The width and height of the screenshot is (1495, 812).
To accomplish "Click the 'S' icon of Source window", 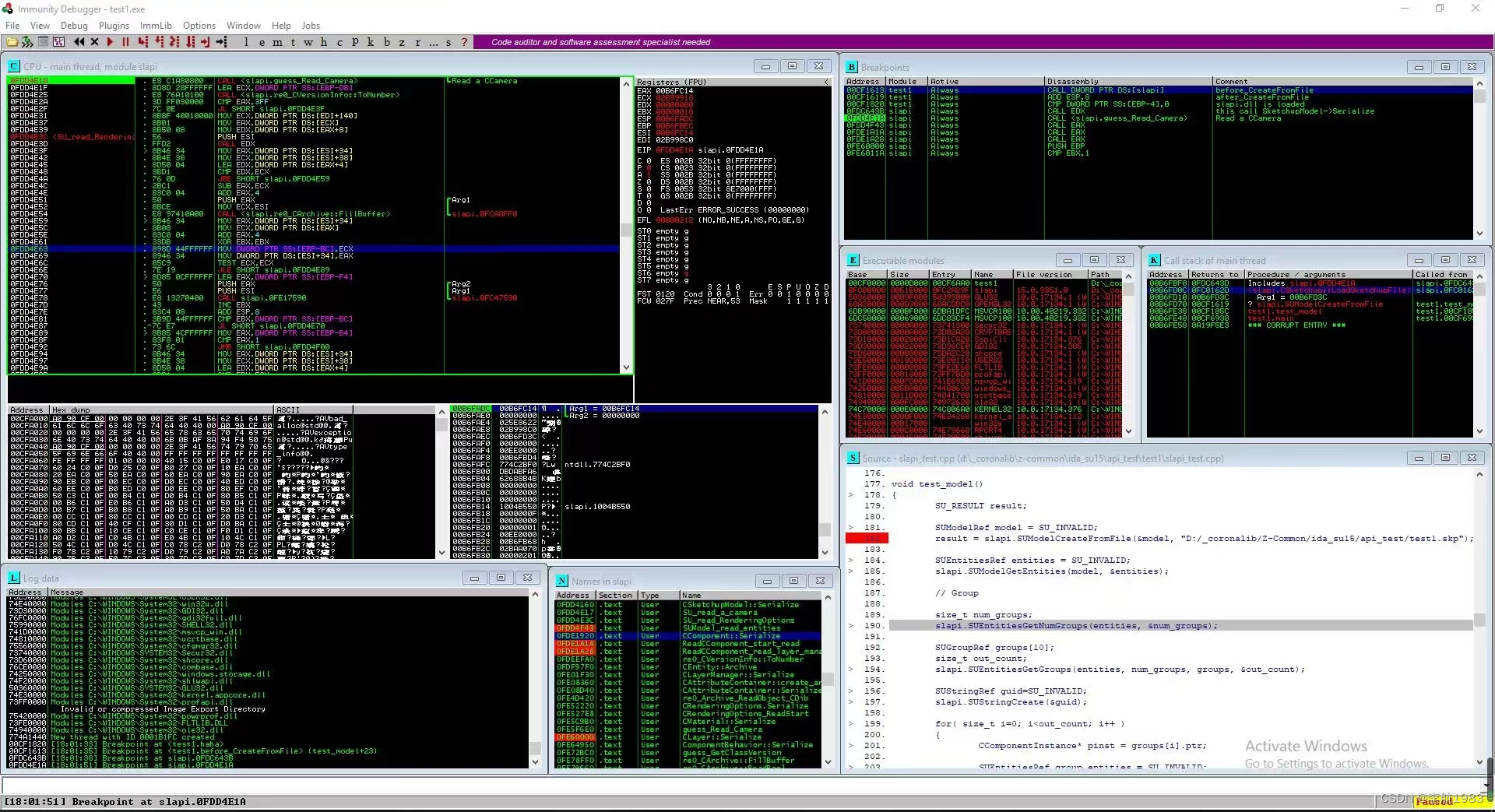I will (x=853, y=458).
